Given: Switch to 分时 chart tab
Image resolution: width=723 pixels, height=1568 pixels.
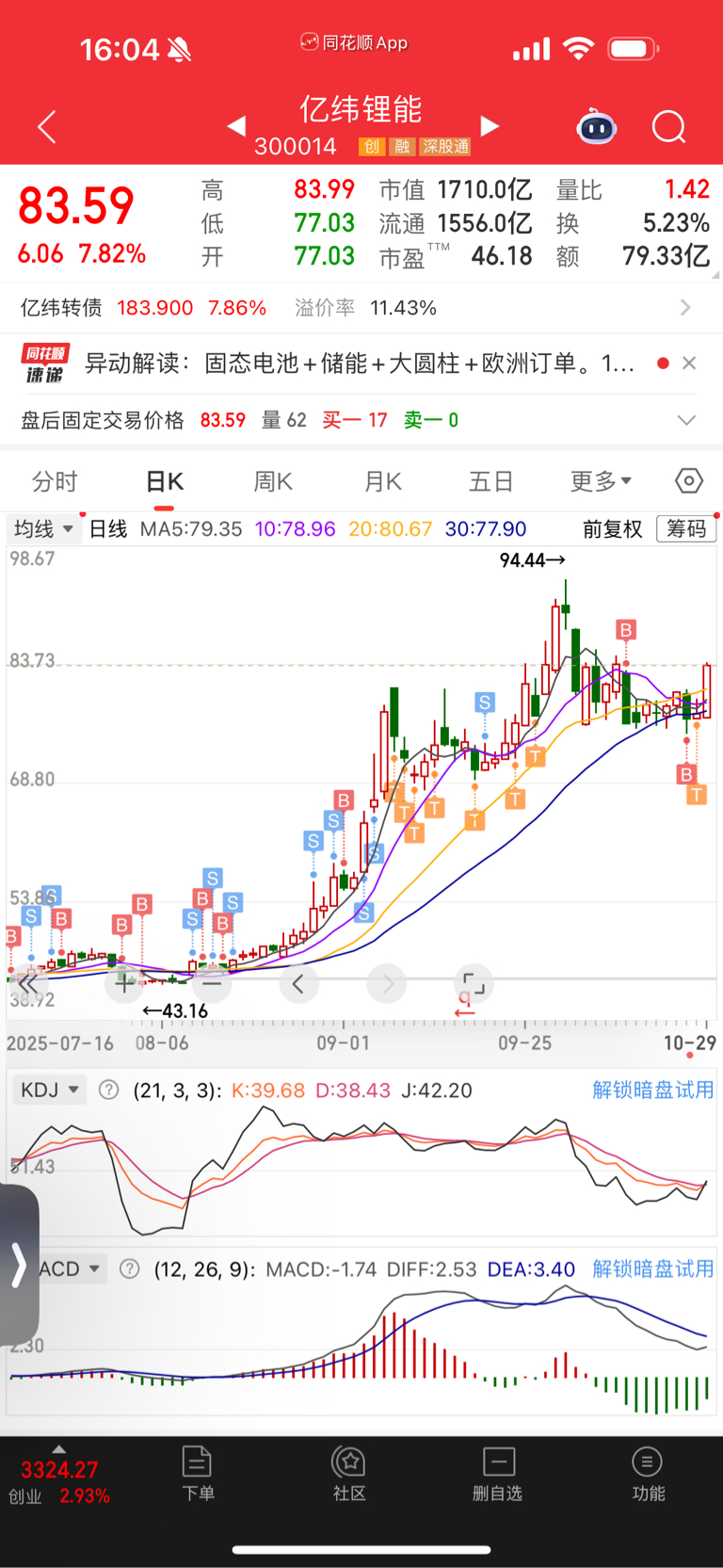Looking at the screenshot, I should pyautogui.click(x=55, y=481).
